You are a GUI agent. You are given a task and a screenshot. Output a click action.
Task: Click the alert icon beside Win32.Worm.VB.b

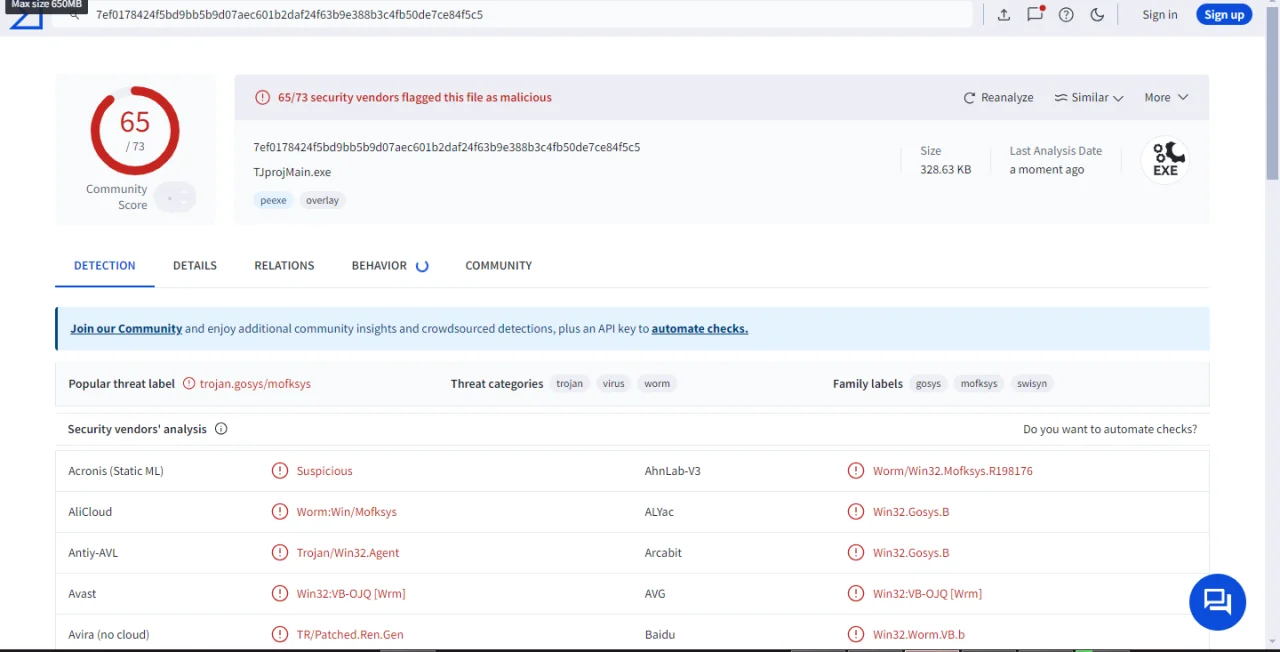856,635
